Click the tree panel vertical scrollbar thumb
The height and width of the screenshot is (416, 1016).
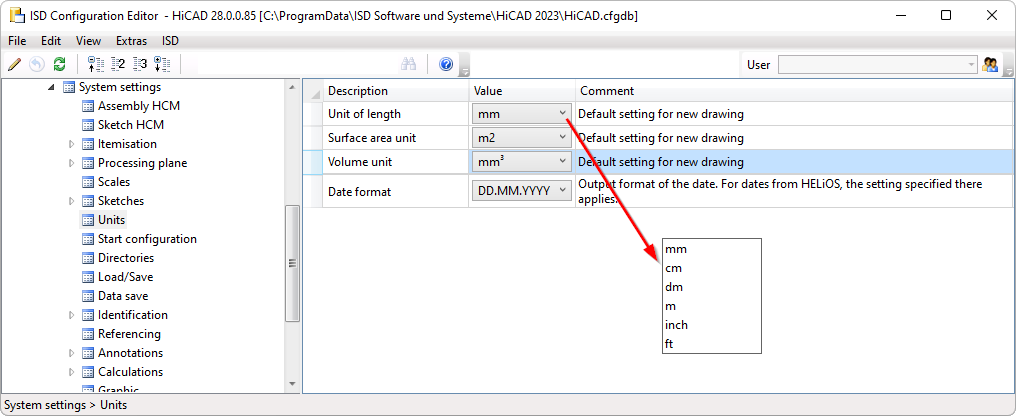click(x=292, y=262)
